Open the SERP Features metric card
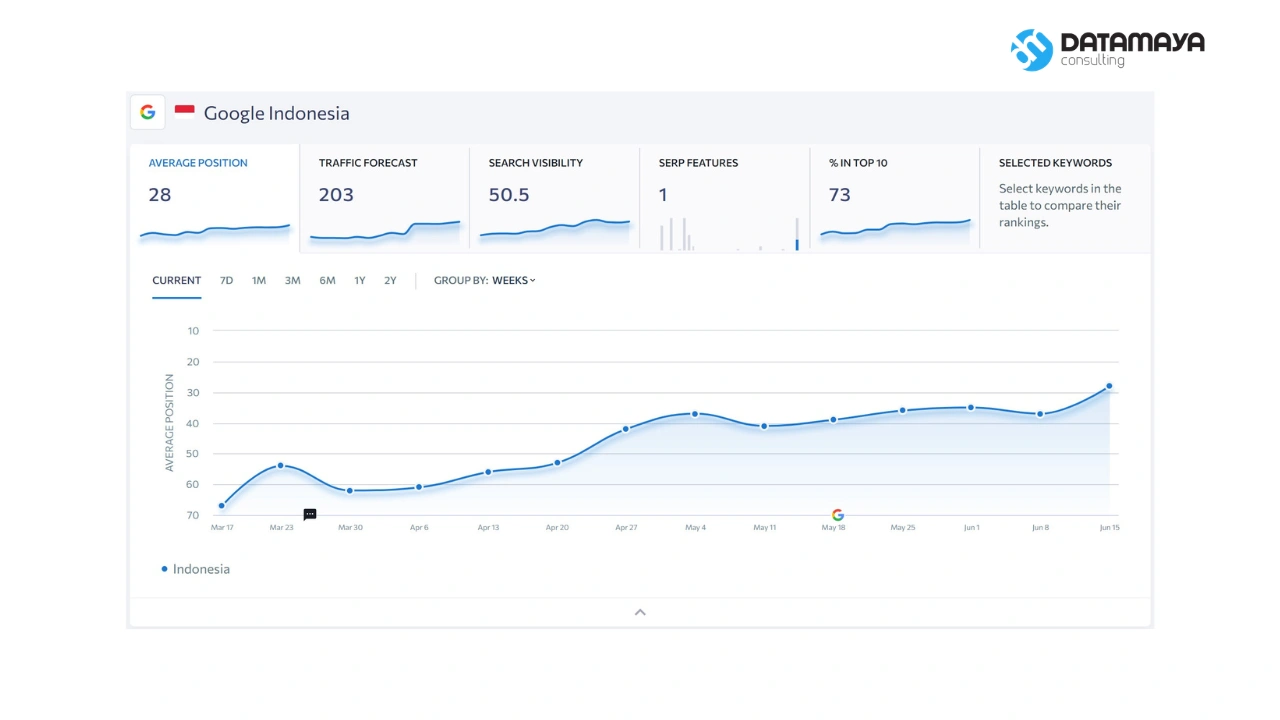 [x=724, y=198]
